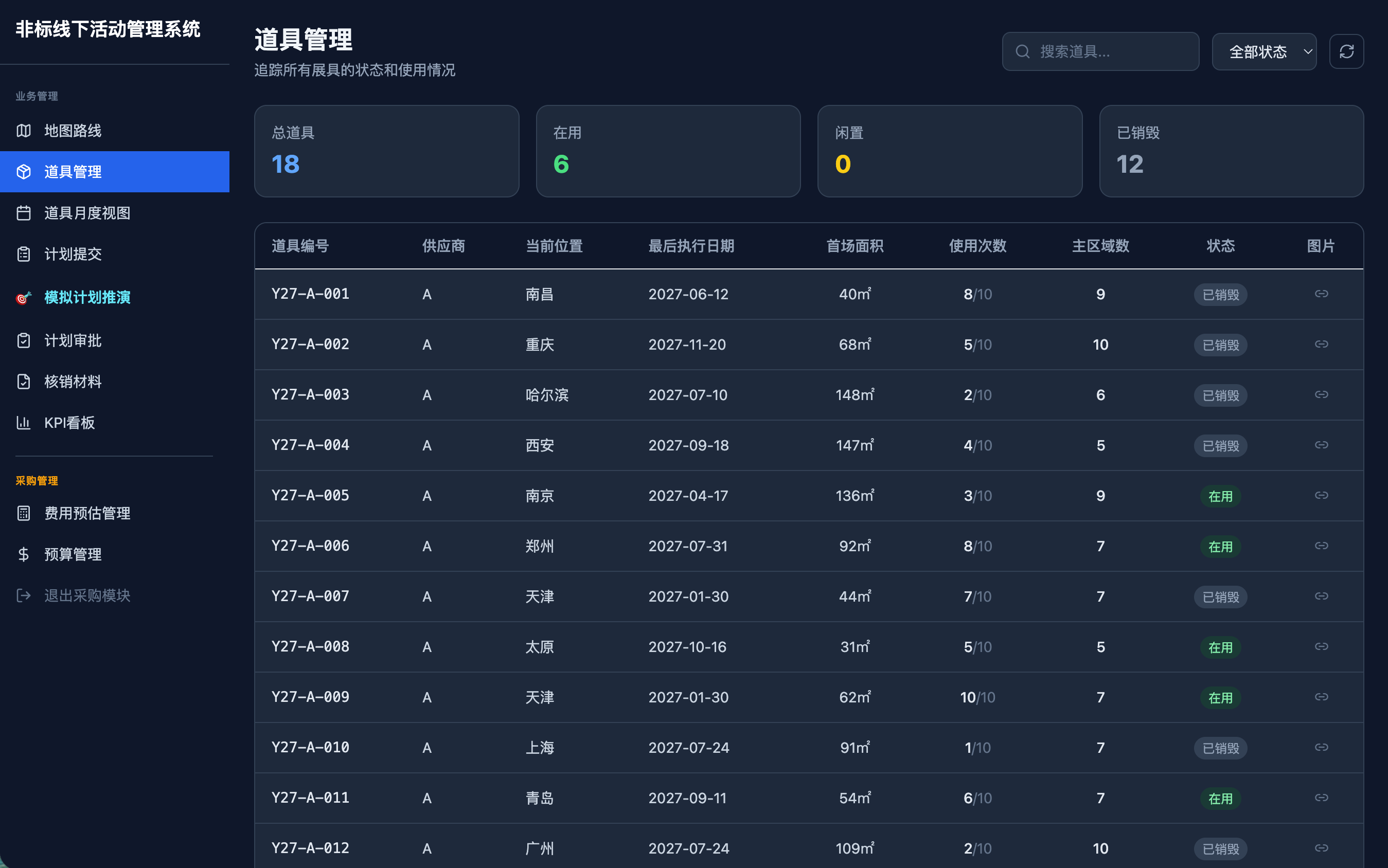Screen dimensions: 1388x868
Task: Click the clipboard-check icon beside 计划审批
Action: coord(24,340)
